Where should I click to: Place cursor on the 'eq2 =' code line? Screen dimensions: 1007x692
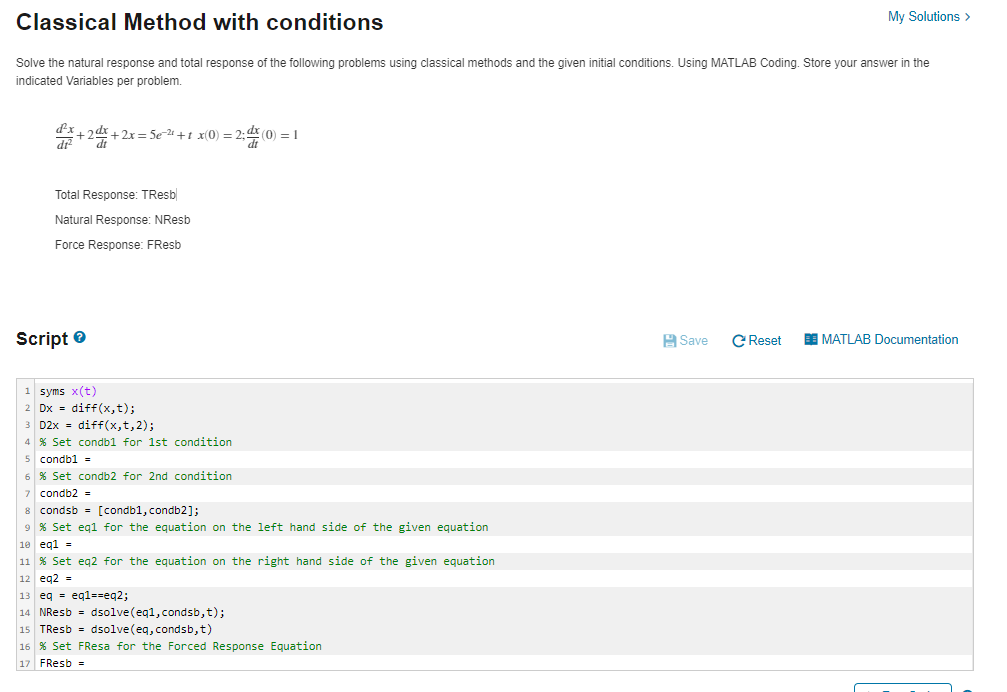(504, 578)
